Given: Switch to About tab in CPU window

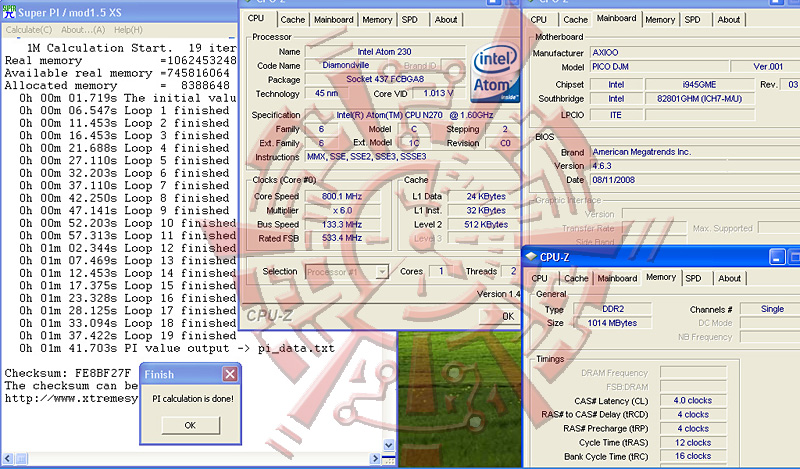Looking at the screenshot, I should pyautogui.click(x=446, y=19).
